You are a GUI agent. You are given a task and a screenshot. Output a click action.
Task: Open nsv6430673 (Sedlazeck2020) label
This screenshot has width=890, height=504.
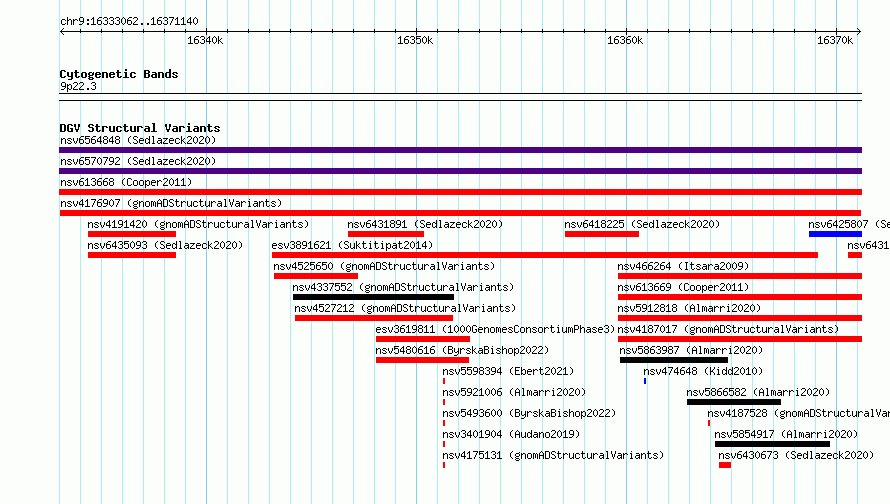click(x=796, y=455)
